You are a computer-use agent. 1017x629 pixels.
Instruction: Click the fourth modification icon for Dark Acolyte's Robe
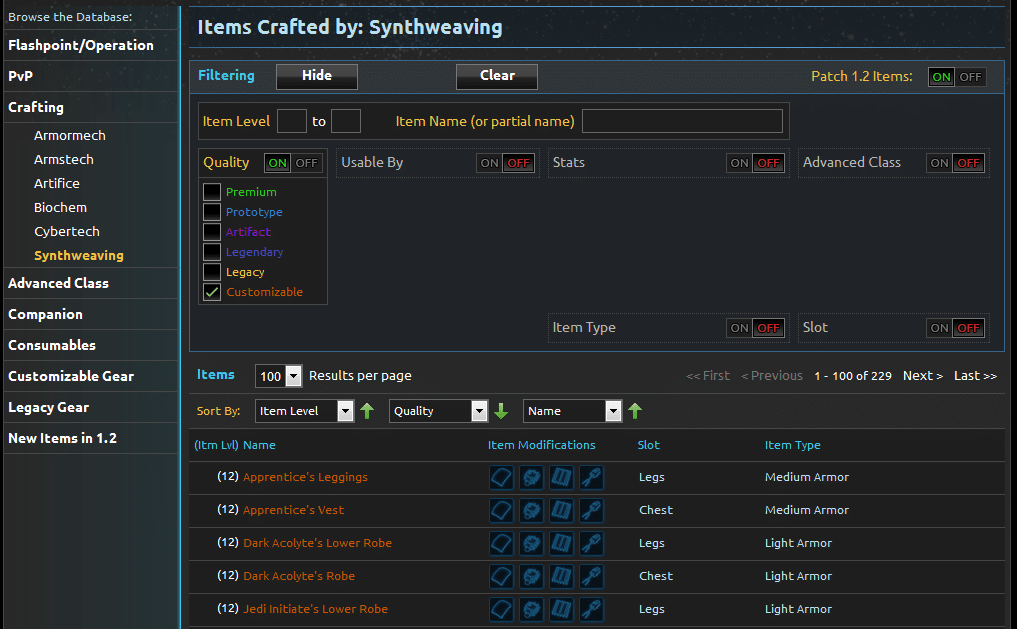pos(591,576)
